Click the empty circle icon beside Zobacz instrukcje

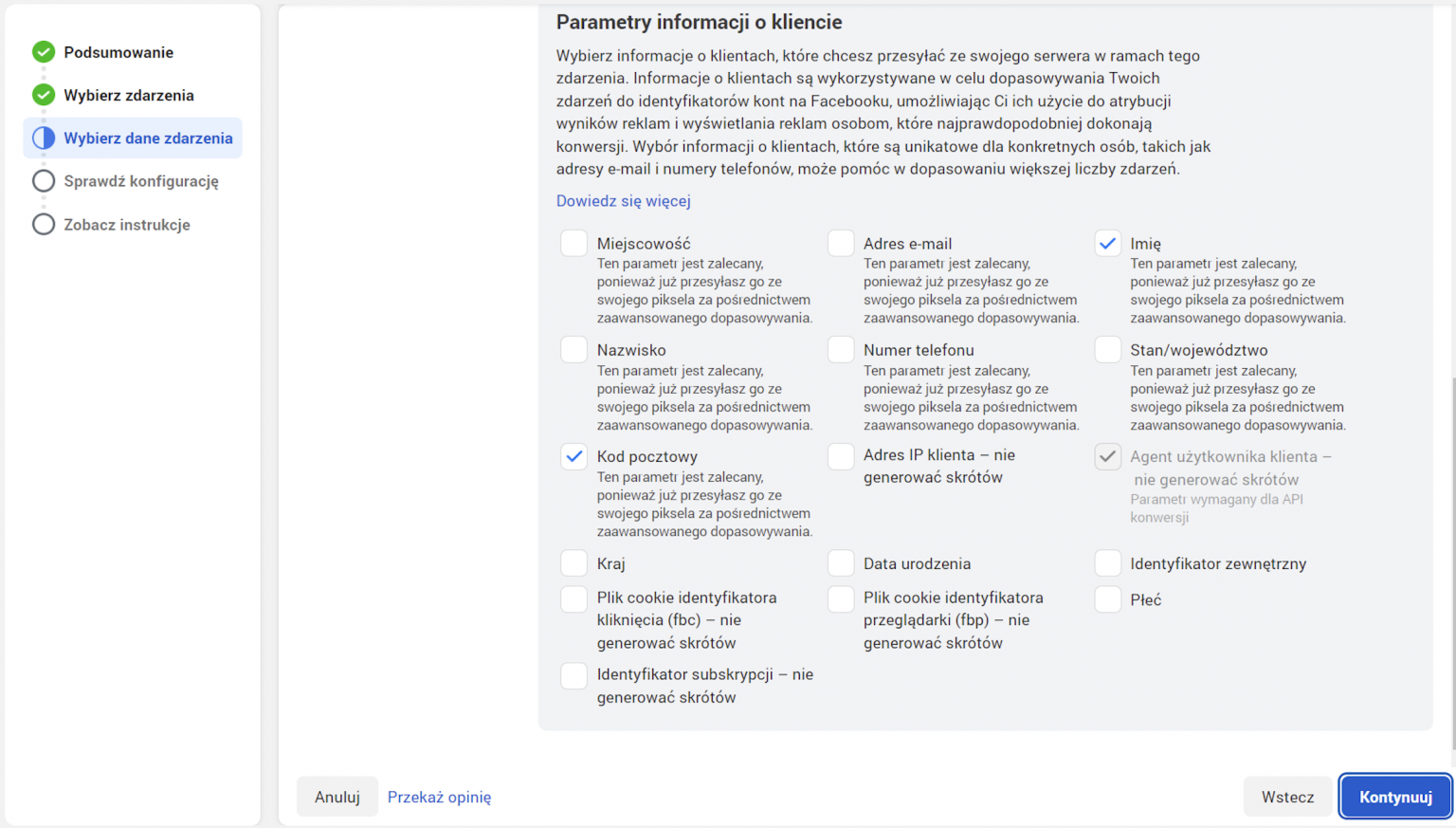[x=44, y=225]
